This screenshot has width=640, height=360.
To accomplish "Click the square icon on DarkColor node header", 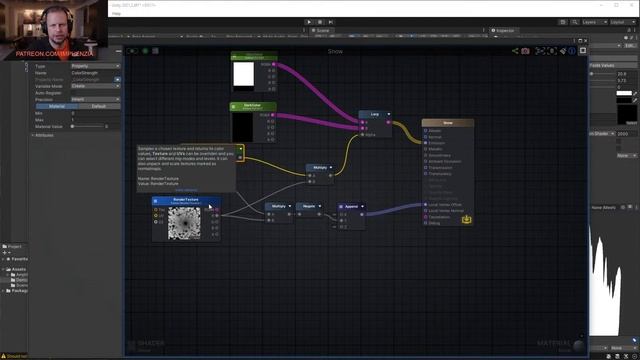I will 233,107.
